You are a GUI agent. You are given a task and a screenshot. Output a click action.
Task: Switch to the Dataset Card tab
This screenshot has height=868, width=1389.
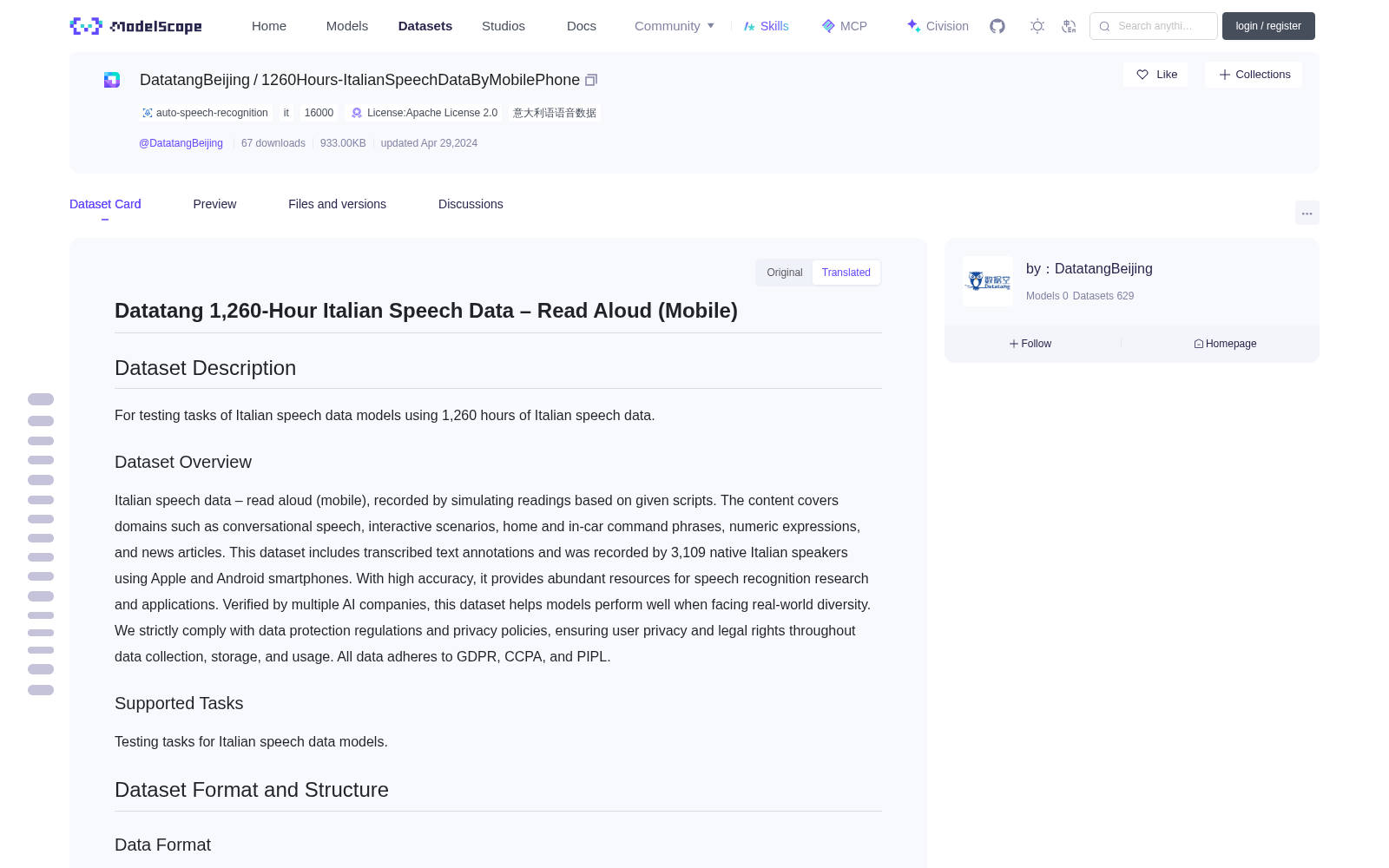(x=105, y=204)
